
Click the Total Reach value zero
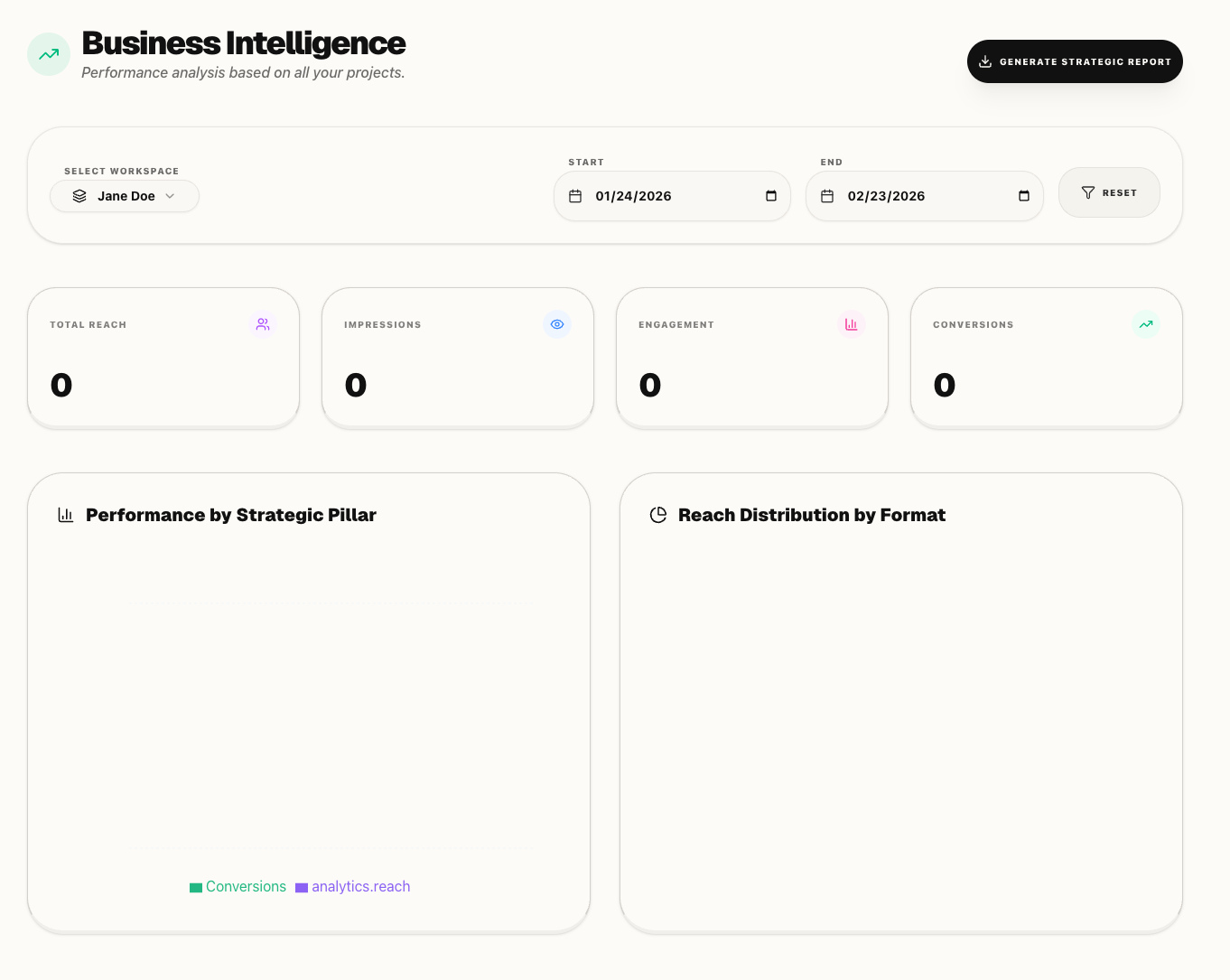tap(61, 386)
